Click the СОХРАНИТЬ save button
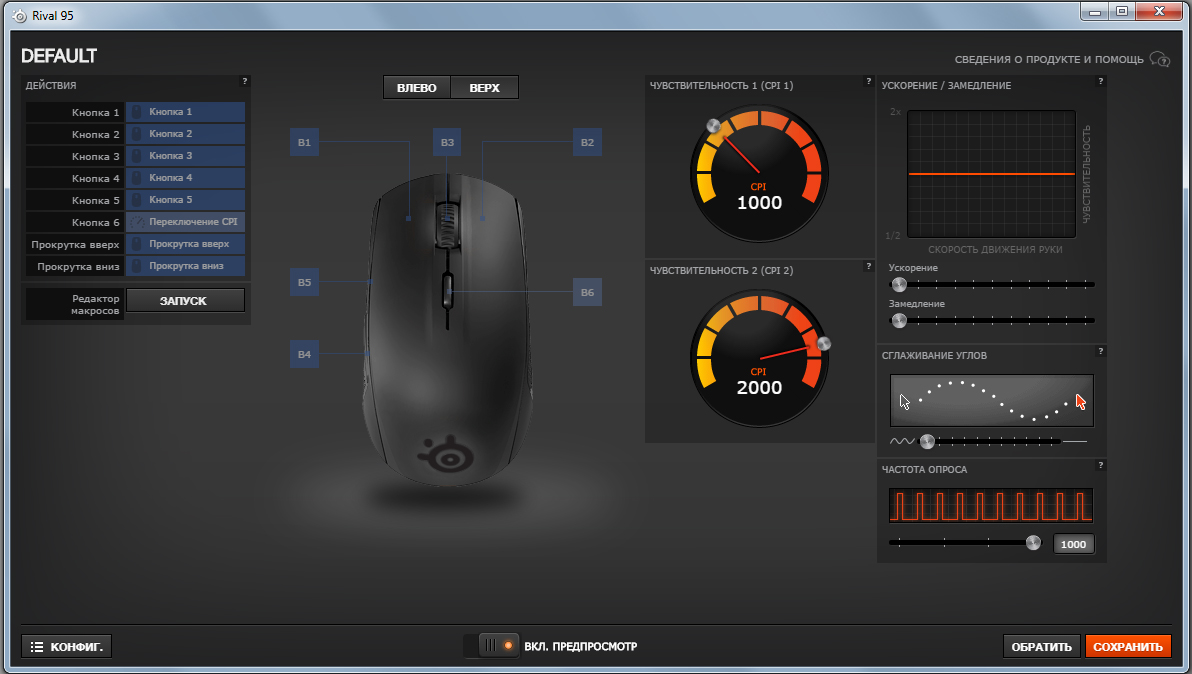 [1127, 647]
